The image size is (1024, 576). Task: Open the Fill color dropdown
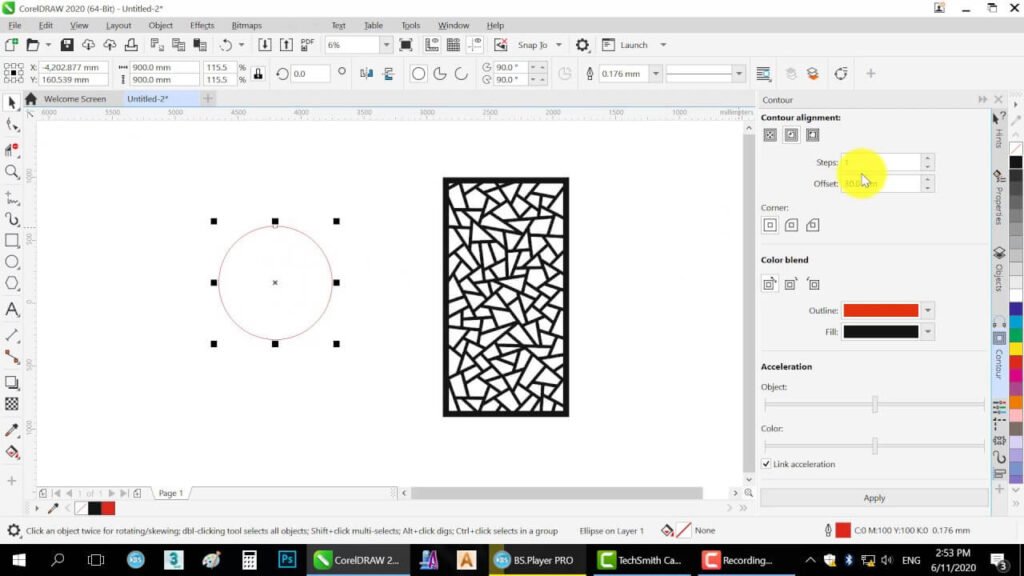pos(927,332)
